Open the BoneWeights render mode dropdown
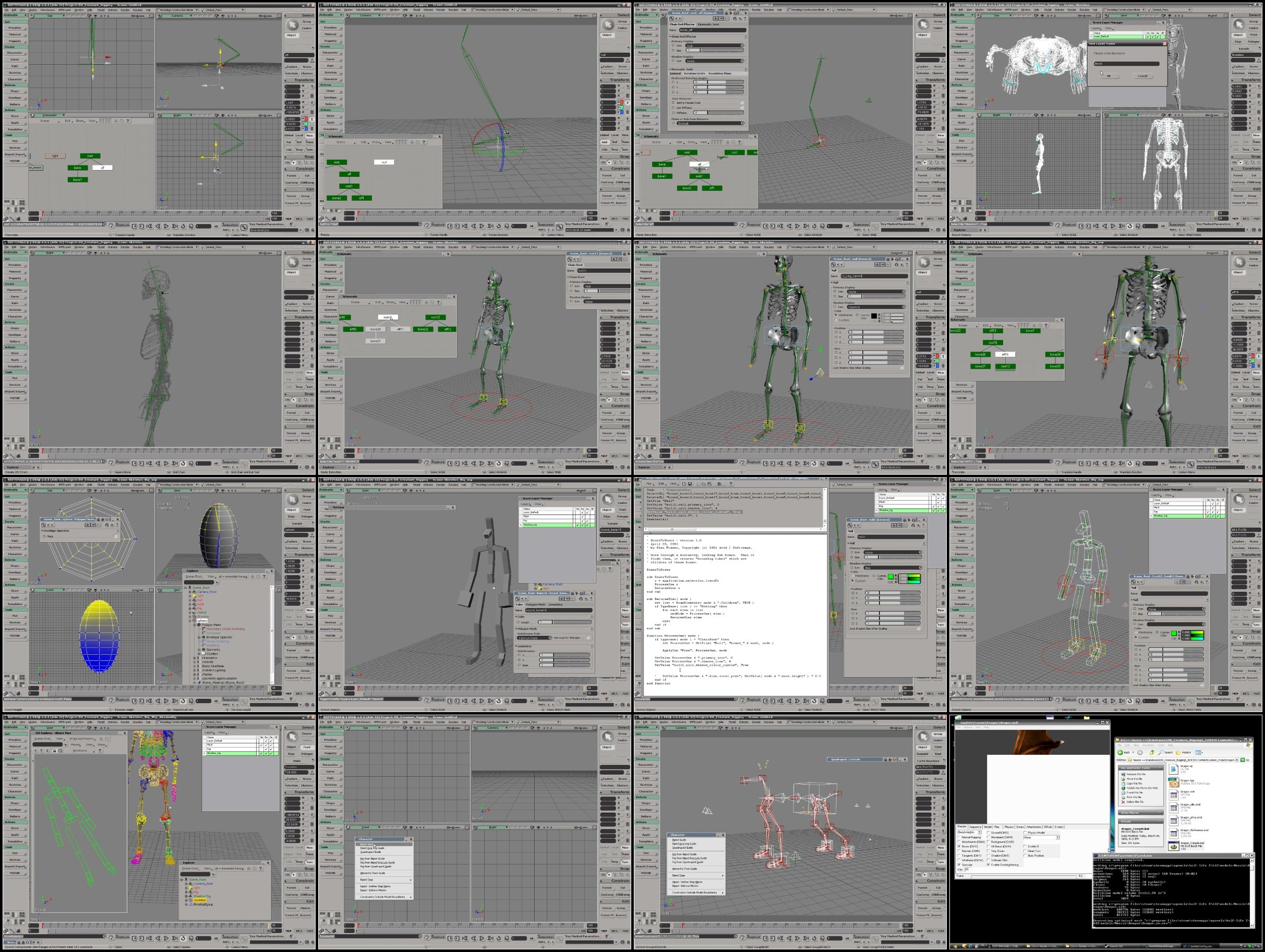Screen dimensions: 1265x952 [x=980, y=833]
